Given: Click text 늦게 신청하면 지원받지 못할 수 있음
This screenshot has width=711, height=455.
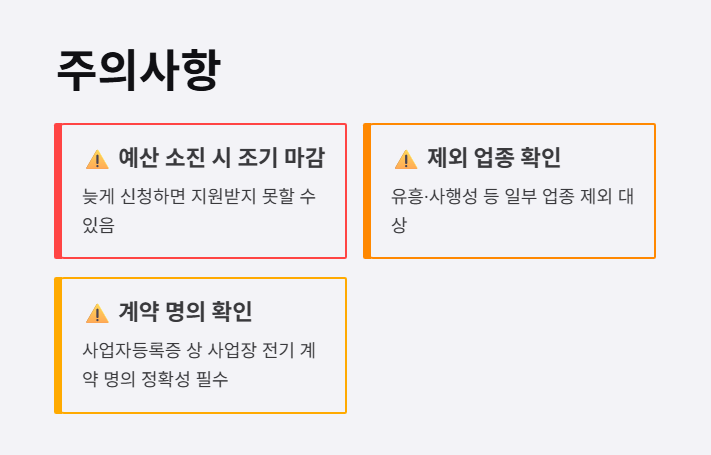Looking at the screenshot, I should coord(199,210).
